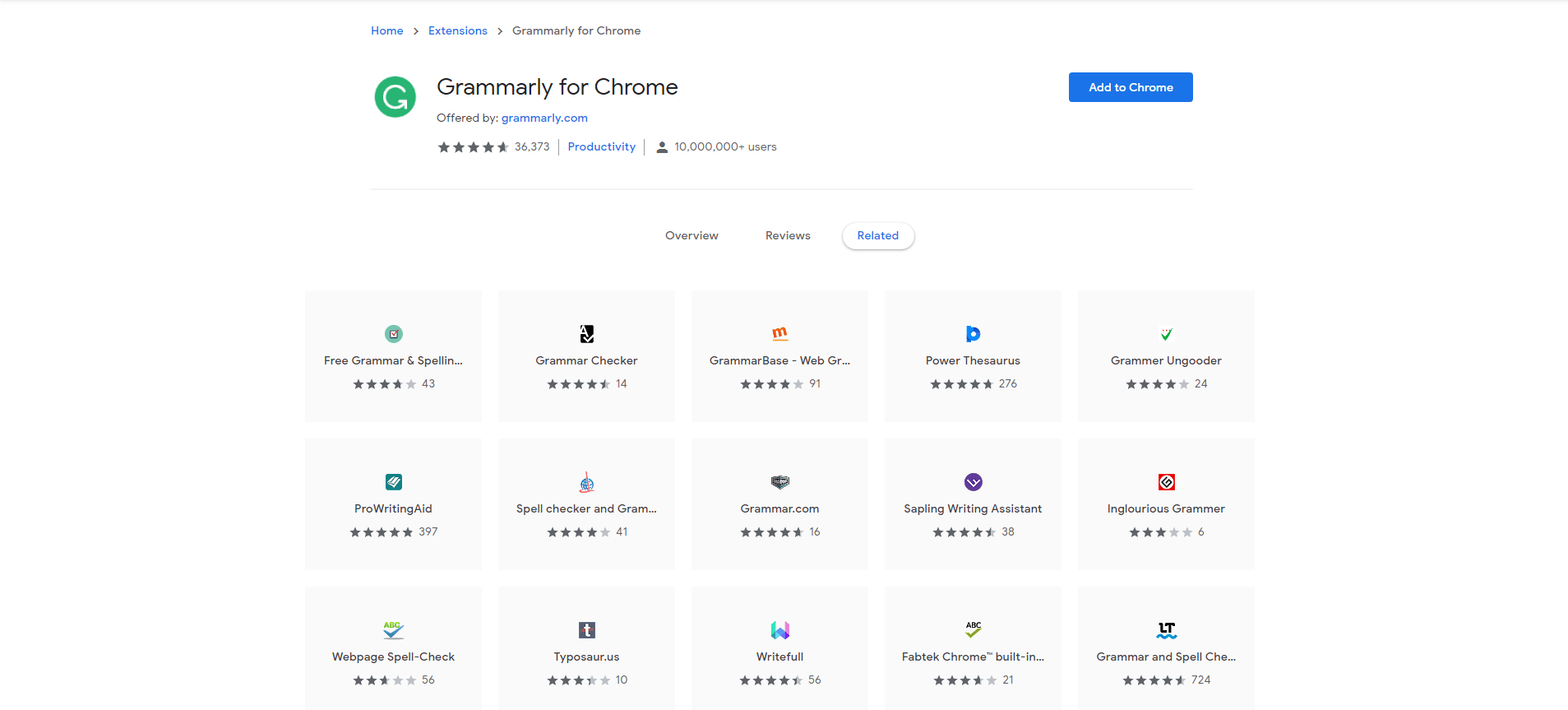The width and height of the screenshot is (1568, 710).
Task: Open the Free Grammar & Spelling extension icon
Action: click(394, 334)
